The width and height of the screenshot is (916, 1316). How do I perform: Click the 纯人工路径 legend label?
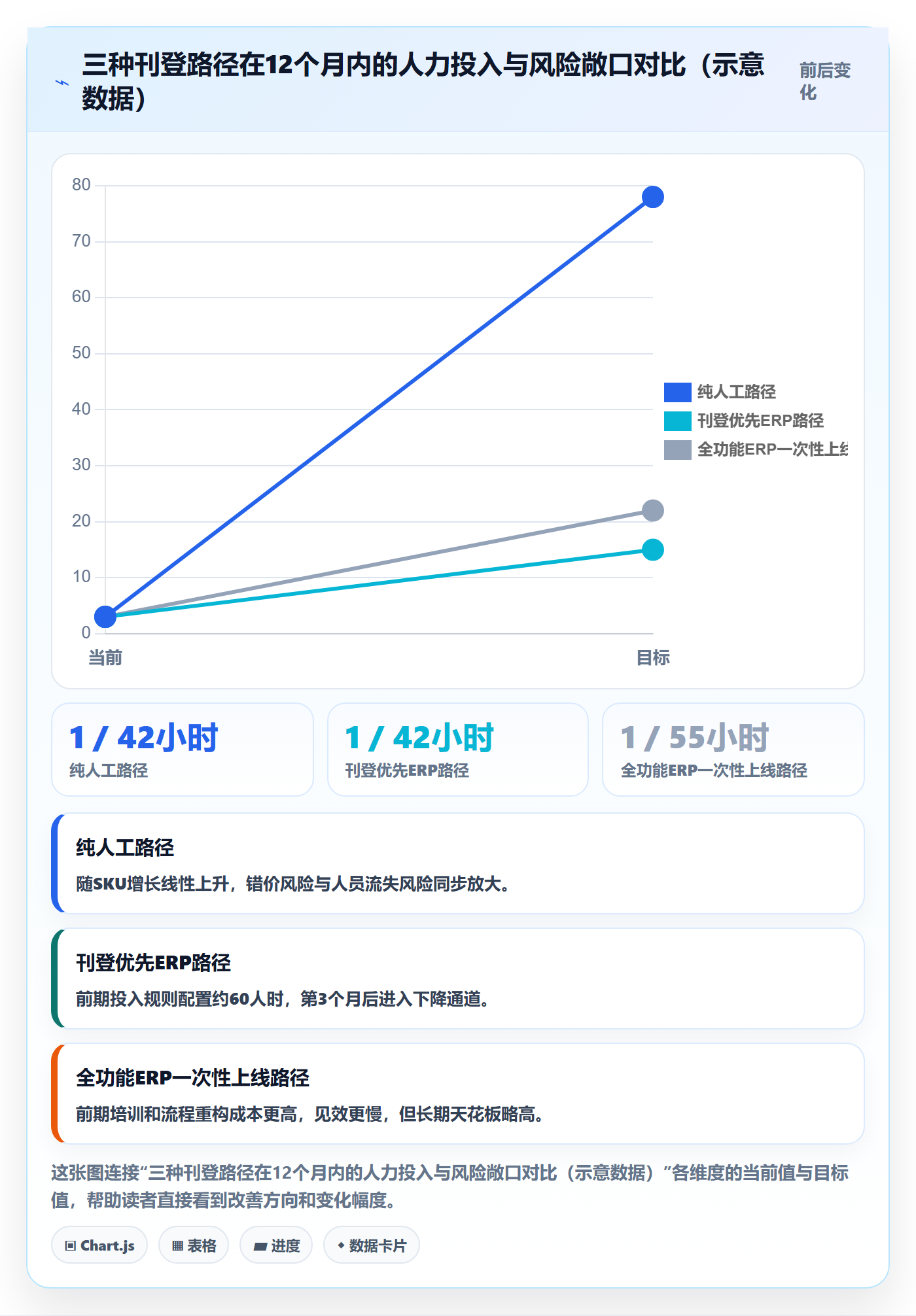coord(736,392)
